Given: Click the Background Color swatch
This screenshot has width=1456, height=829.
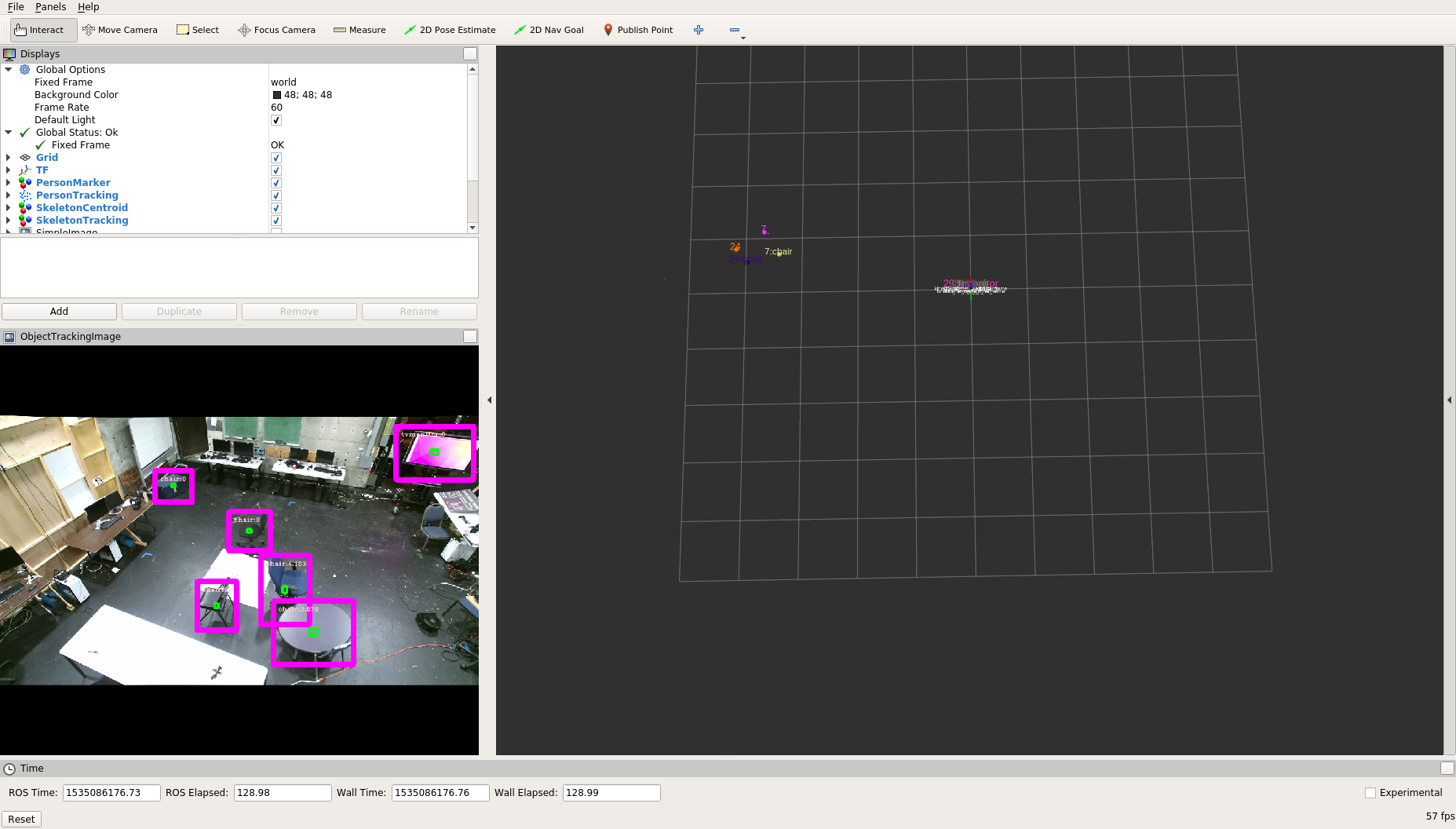Looking at the screenshot, I should coord(276,95).
